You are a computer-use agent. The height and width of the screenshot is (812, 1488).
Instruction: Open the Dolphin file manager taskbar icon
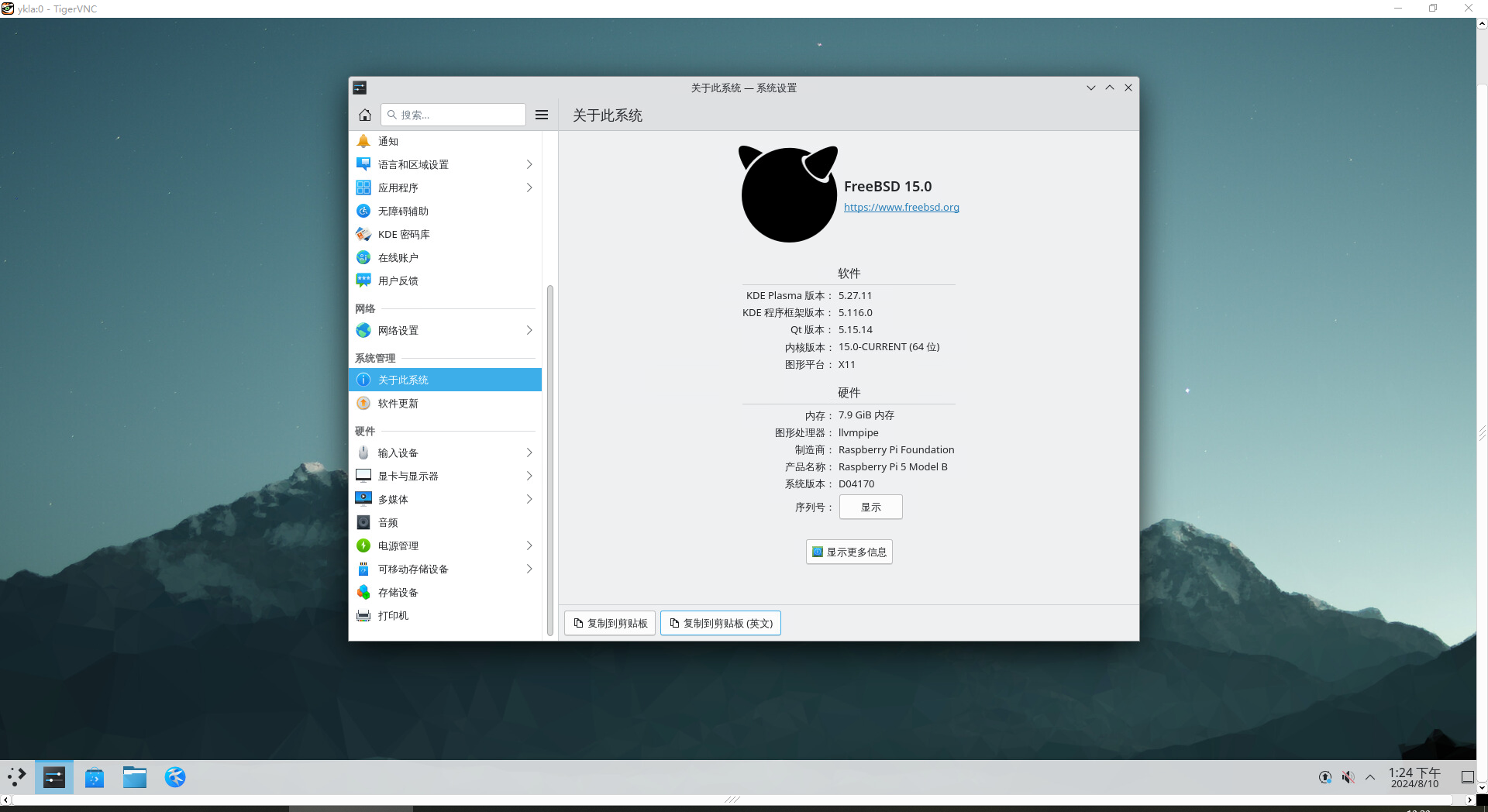click(135, 777)
